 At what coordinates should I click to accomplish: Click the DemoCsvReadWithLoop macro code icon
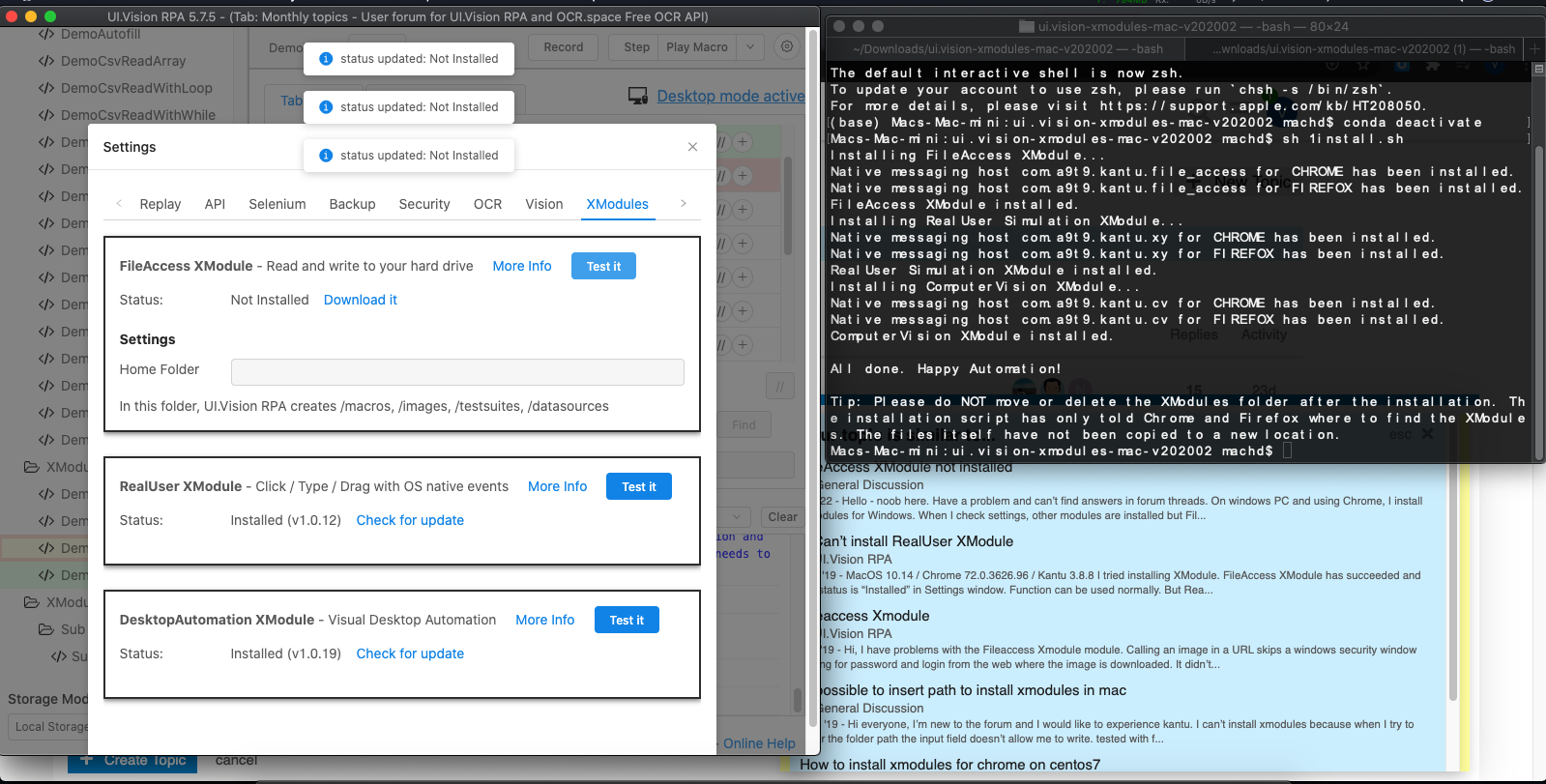click(x=45, y=88)
